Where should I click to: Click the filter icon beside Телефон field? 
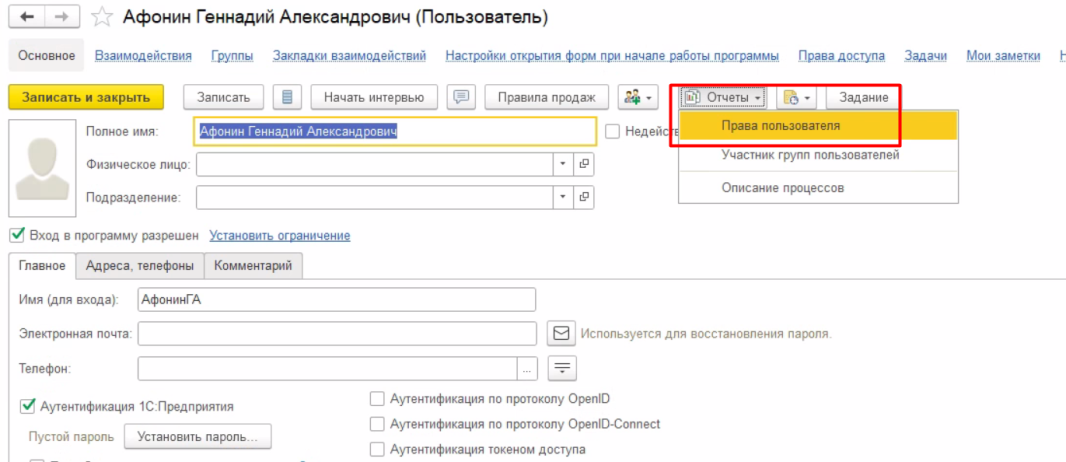[x=564, y=368]
